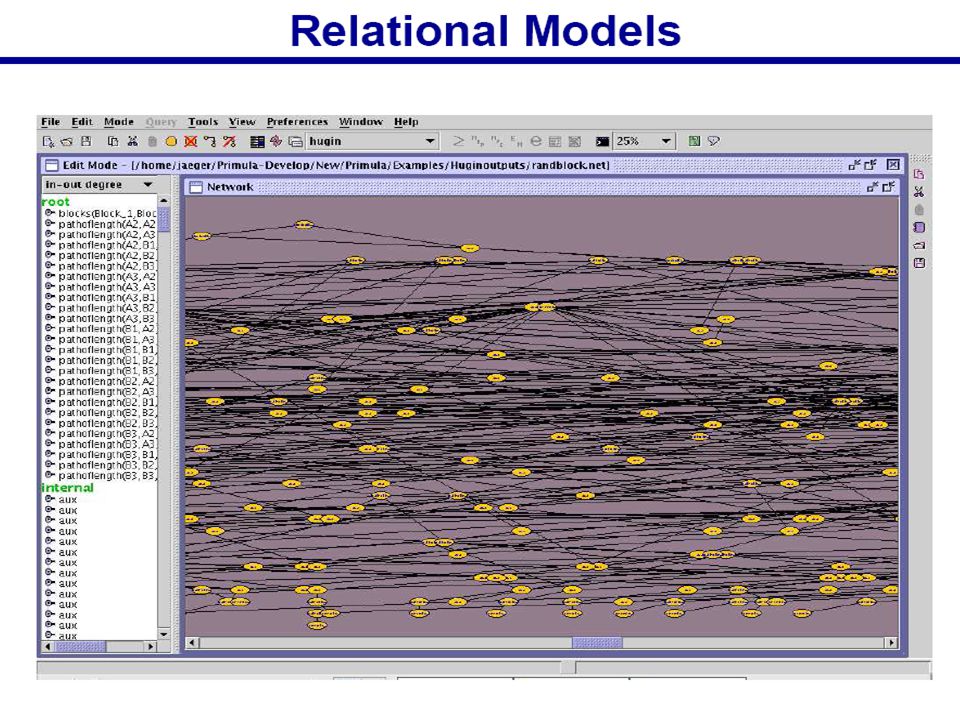
Task: Click the node list scrollbar down arrow
Action: 163,634
